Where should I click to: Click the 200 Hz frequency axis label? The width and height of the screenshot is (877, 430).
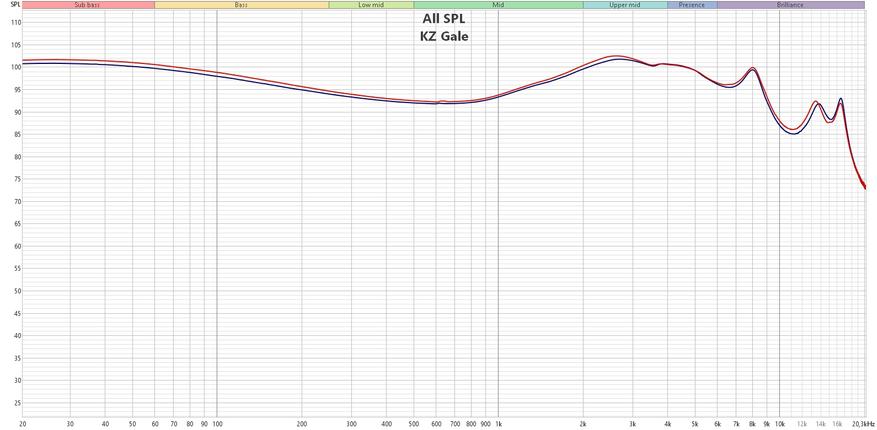[x=302, y=424]
